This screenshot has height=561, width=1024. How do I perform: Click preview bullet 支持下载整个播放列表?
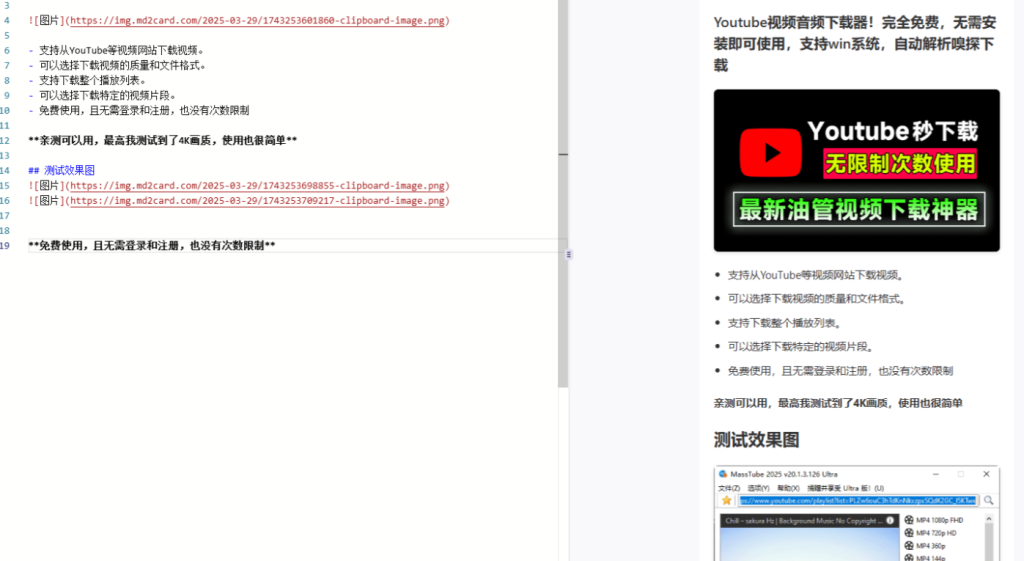click(787, 323)
